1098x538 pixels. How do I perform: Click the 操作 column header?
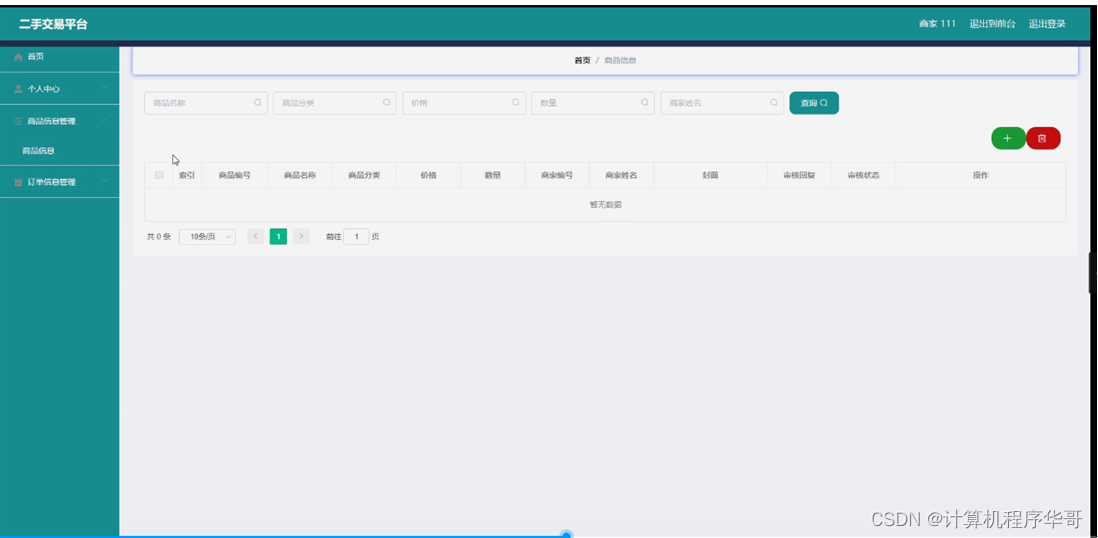point(980,175)
